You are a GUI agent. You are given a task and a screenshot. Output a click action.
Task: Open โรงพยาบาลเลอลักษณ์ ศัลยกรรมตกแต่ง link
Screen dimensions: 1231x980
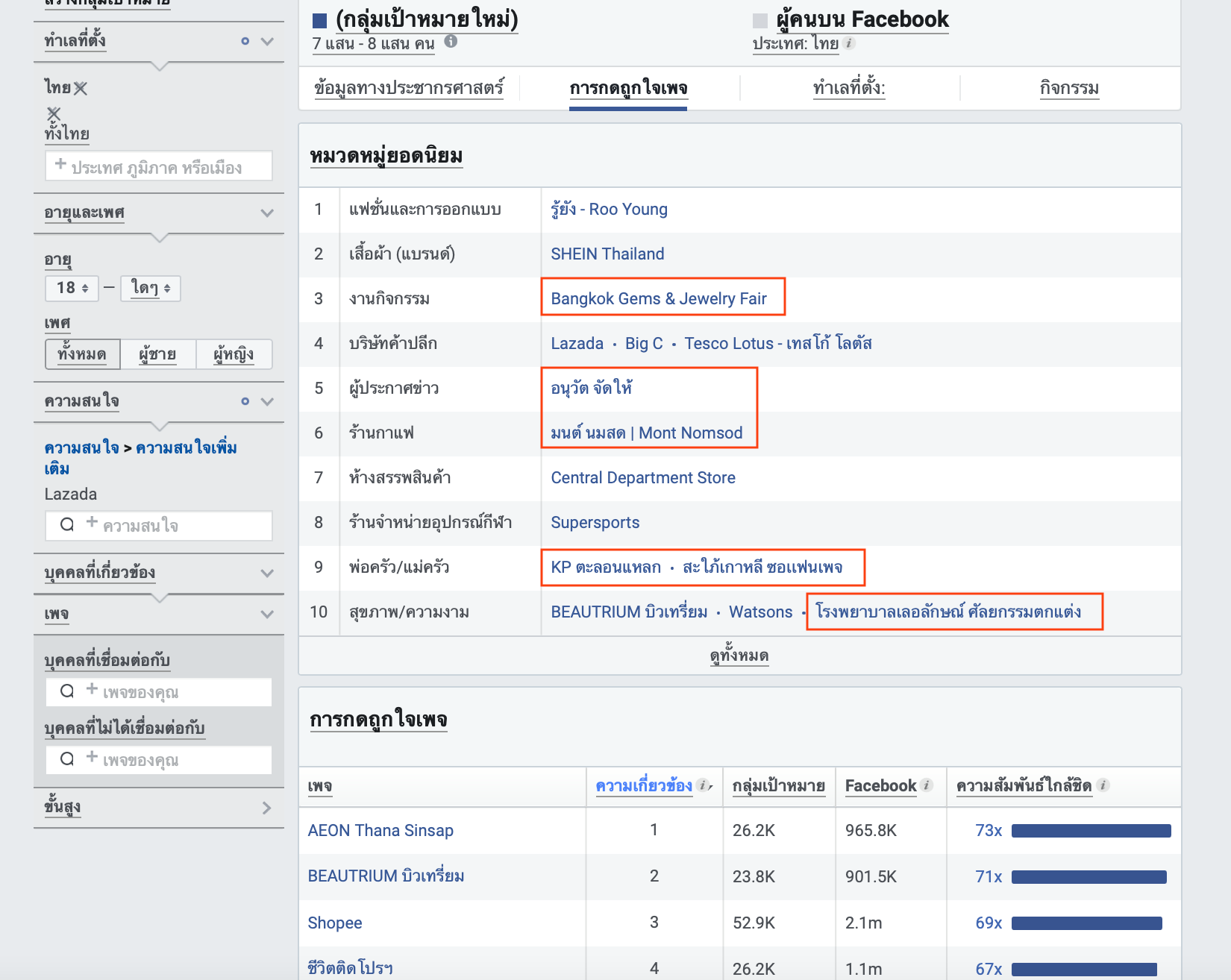(948, 612)
